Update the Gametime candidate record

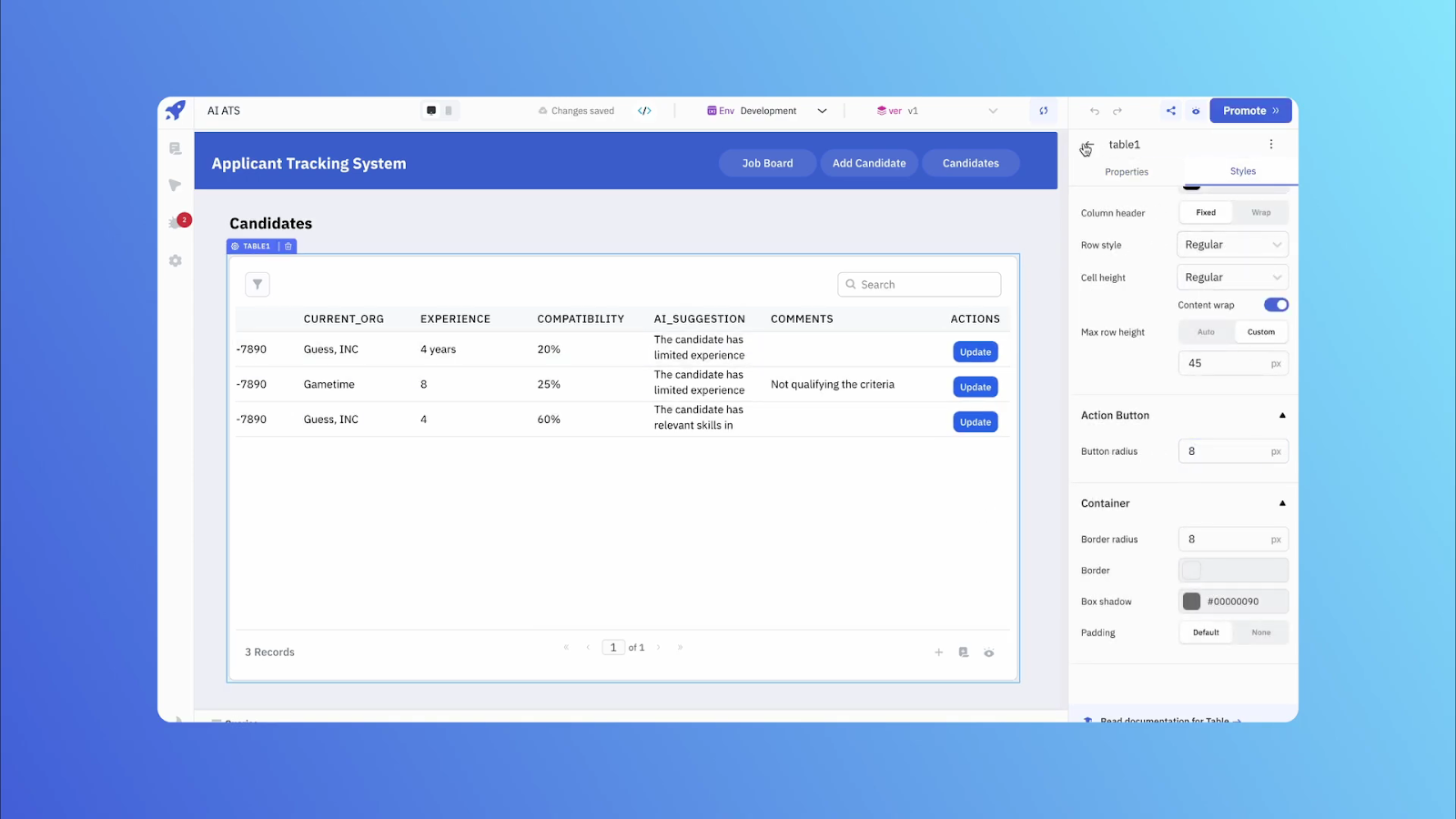click(x=975, y=386)
